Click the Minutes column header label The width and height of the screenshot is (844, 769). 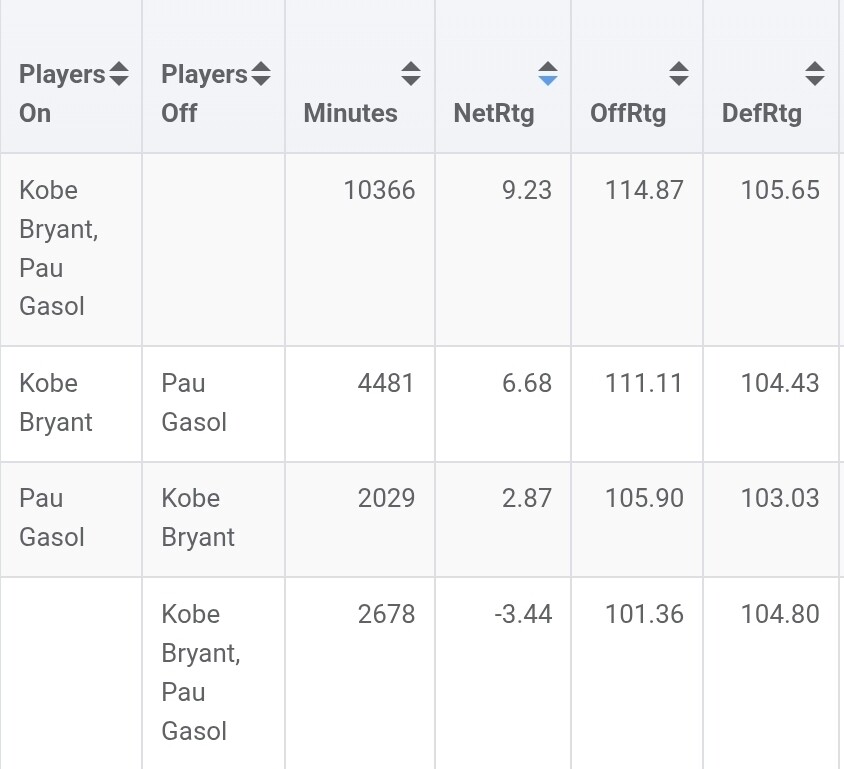pos(350,114)
